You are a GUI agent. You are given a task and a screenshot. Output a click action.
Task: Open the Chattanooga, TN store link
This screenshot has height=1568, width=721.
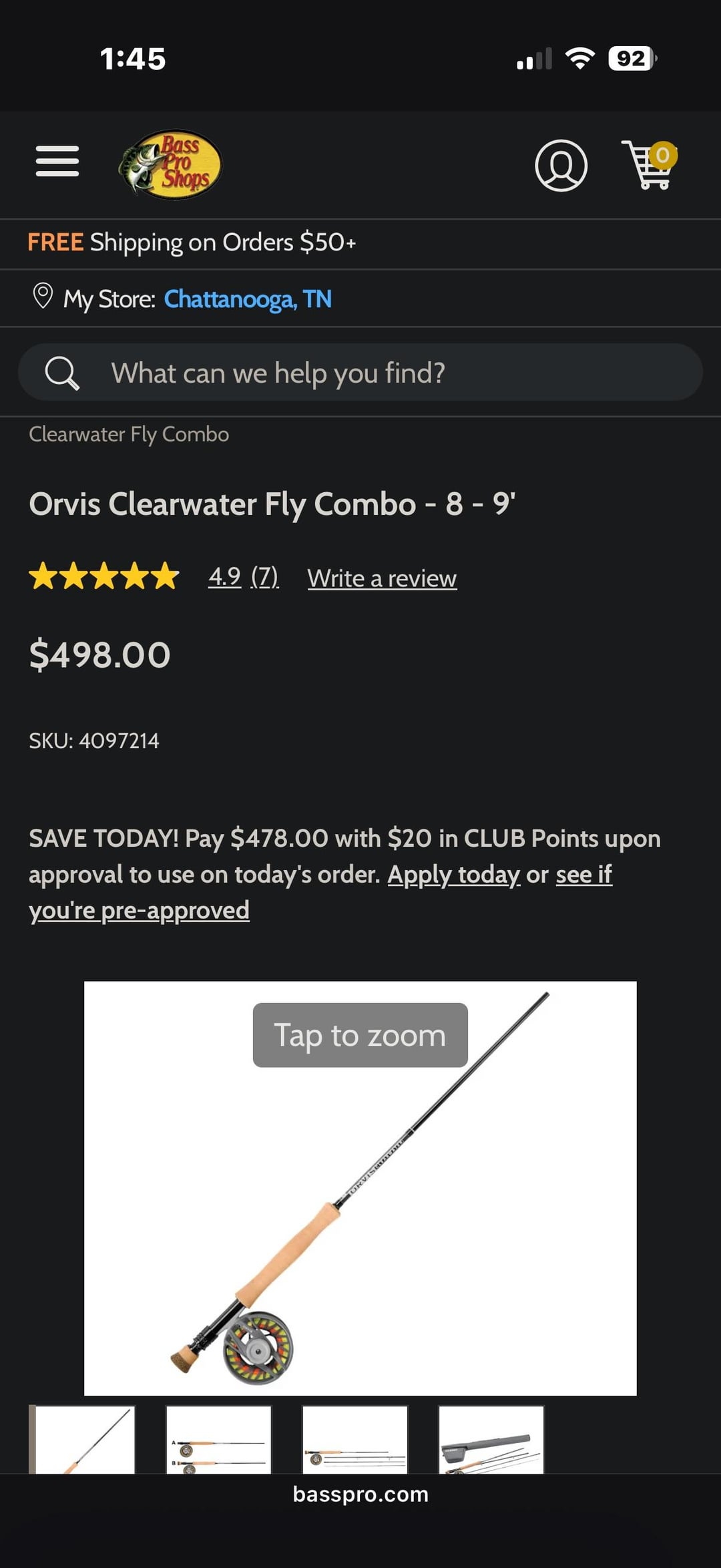(248, 299)
